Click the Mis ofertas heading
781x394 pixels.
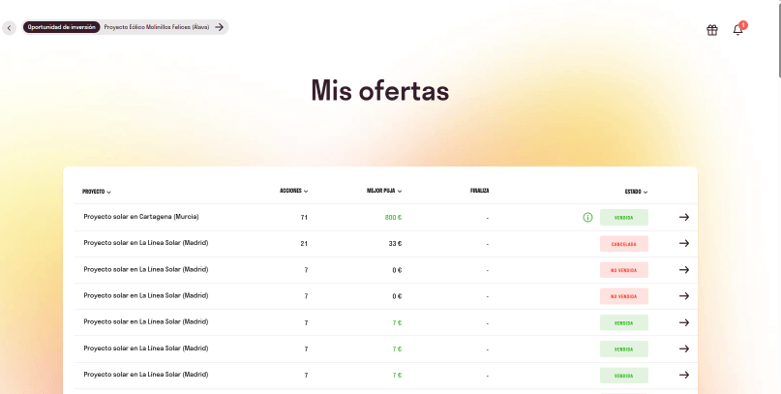coord(380,90)
